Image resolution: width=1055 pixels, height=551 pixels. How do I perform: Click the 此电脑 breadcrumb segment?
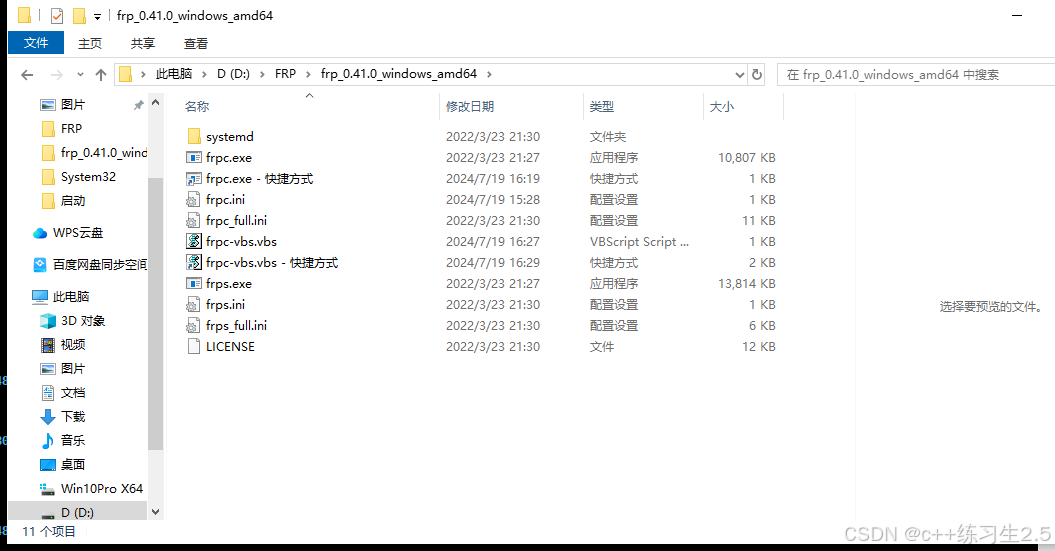tap(174, 74)
